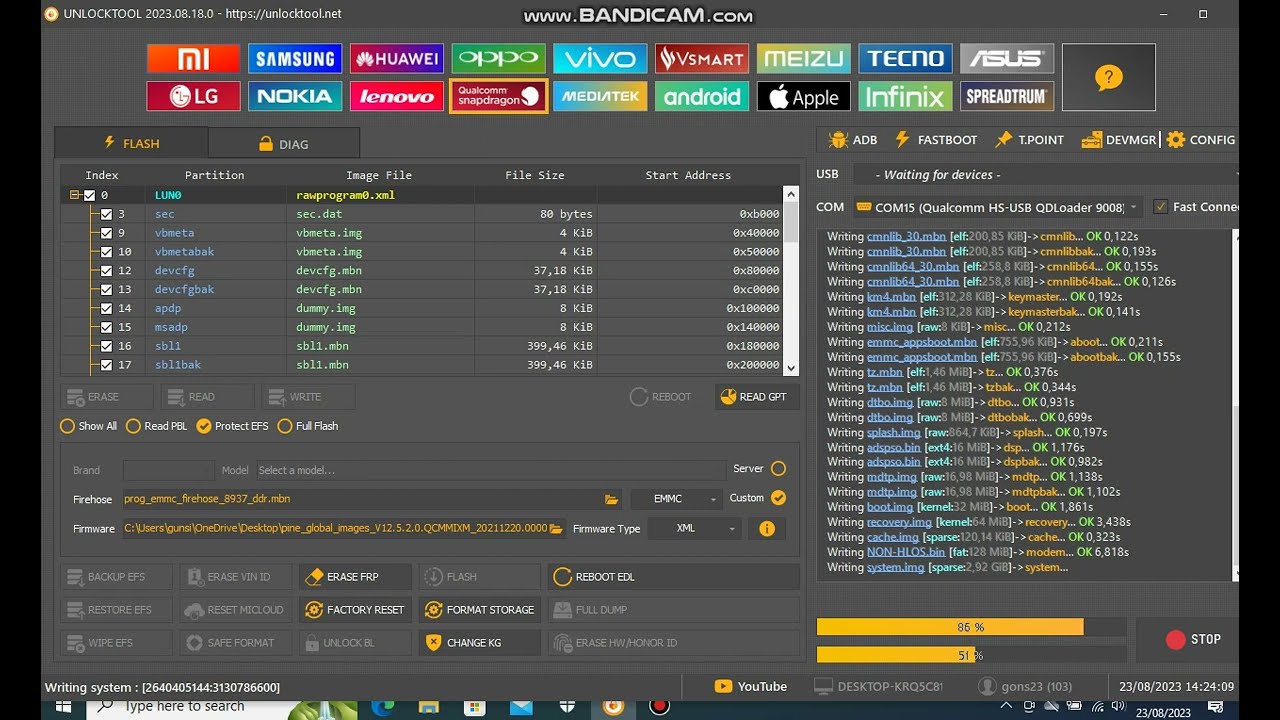Select the LG brand logo
This screenshot has width=1280, height=720.
(193, 96)
